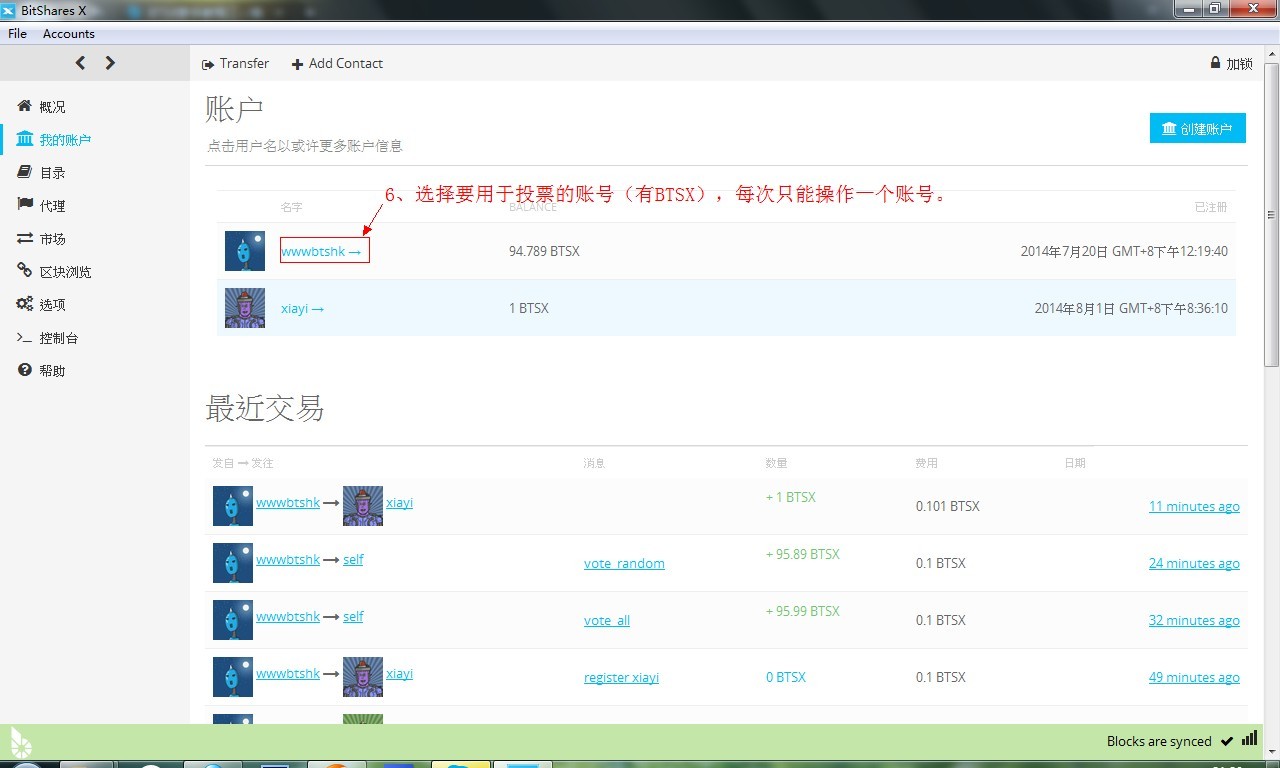The image size is (1280, 768).
Task: Click the exchange arrows icon beside 市场
Action: point(24,238)
